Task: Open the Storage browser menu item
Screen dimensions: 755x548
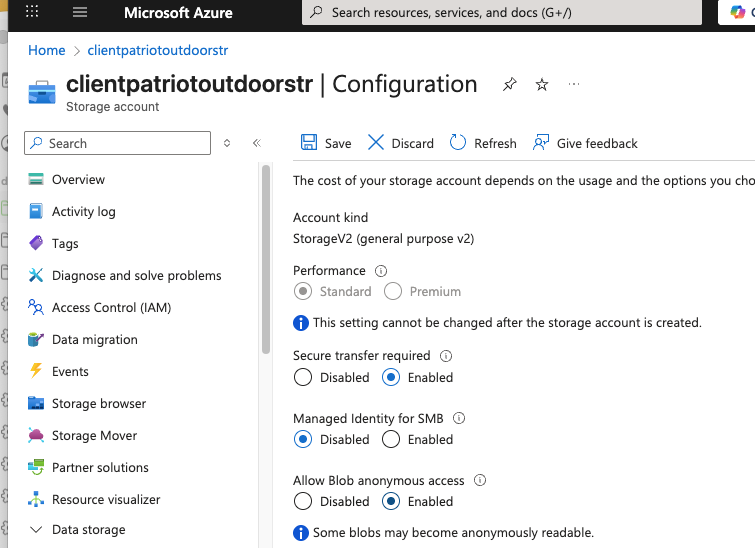Action: (x=99, y=404)
